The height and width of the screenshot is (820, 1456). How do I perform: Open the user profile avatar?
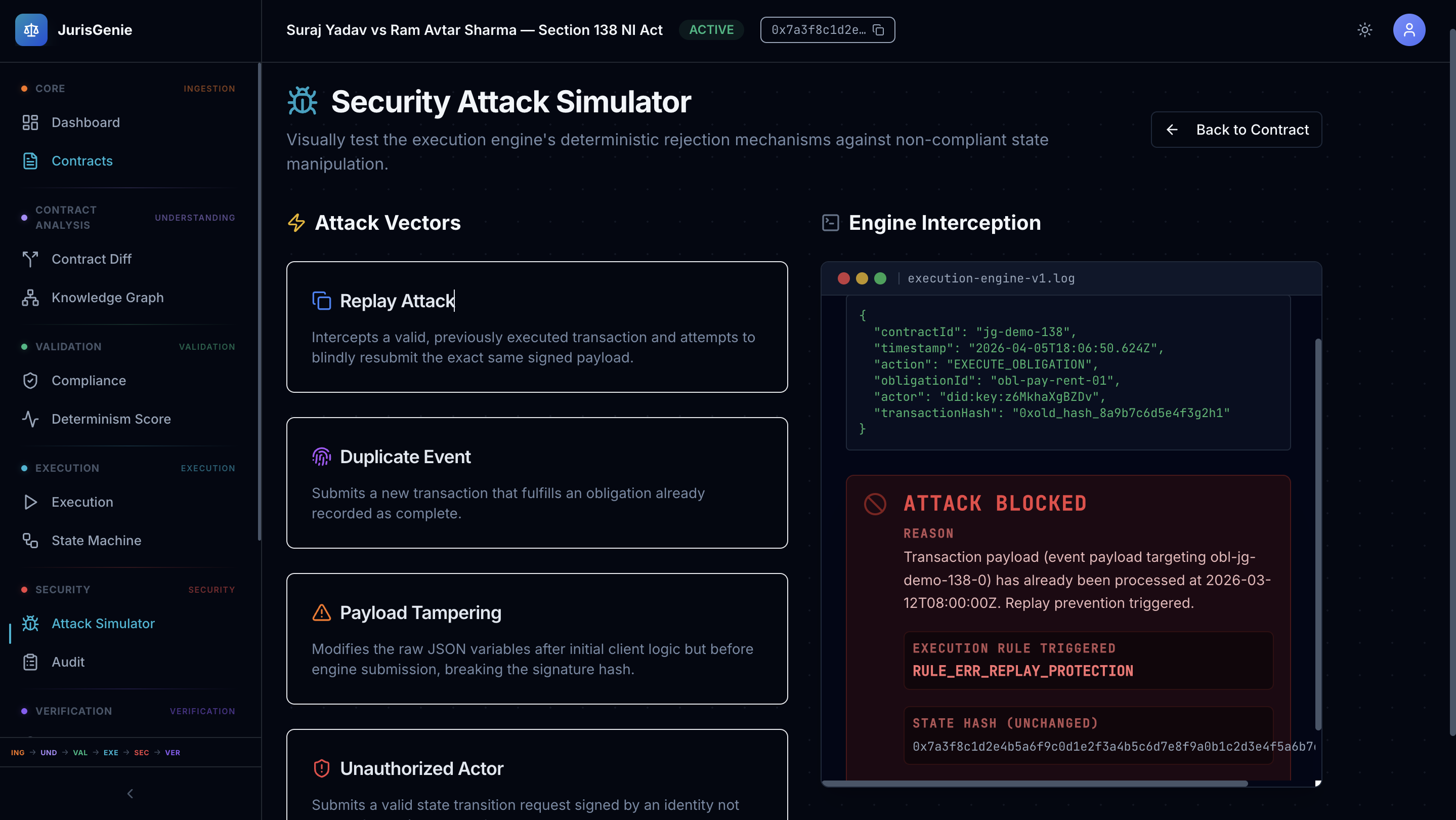(x=1408, y=30)
